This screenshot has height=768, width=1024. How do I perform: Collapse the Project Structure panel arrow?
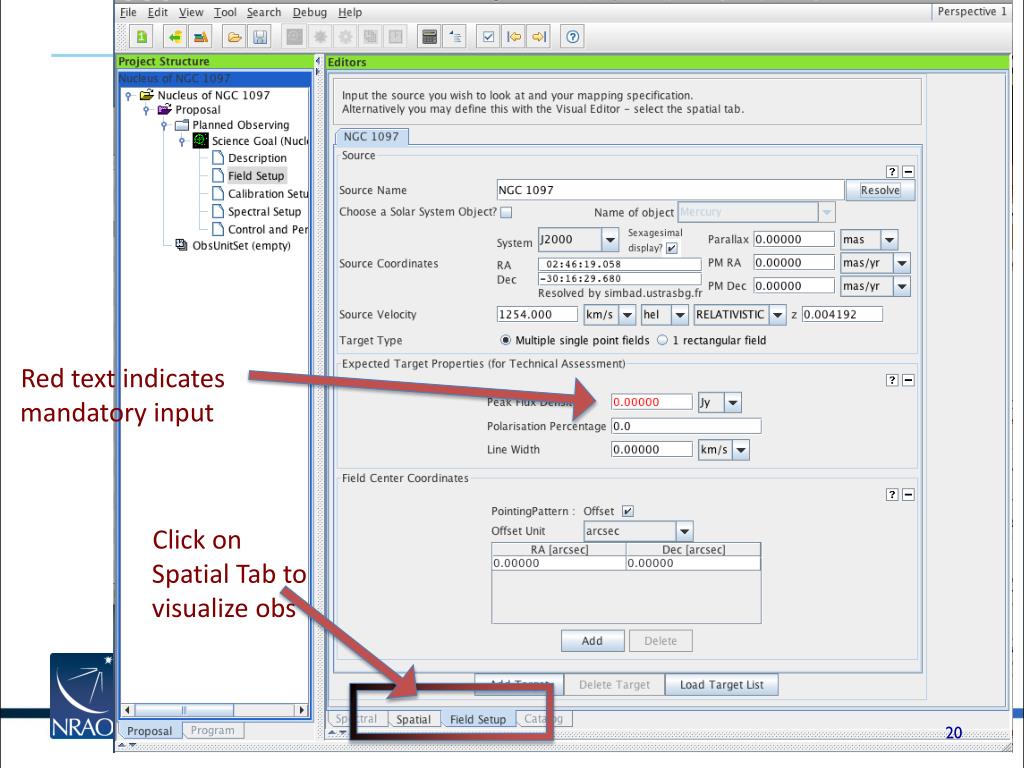point(318,60)
